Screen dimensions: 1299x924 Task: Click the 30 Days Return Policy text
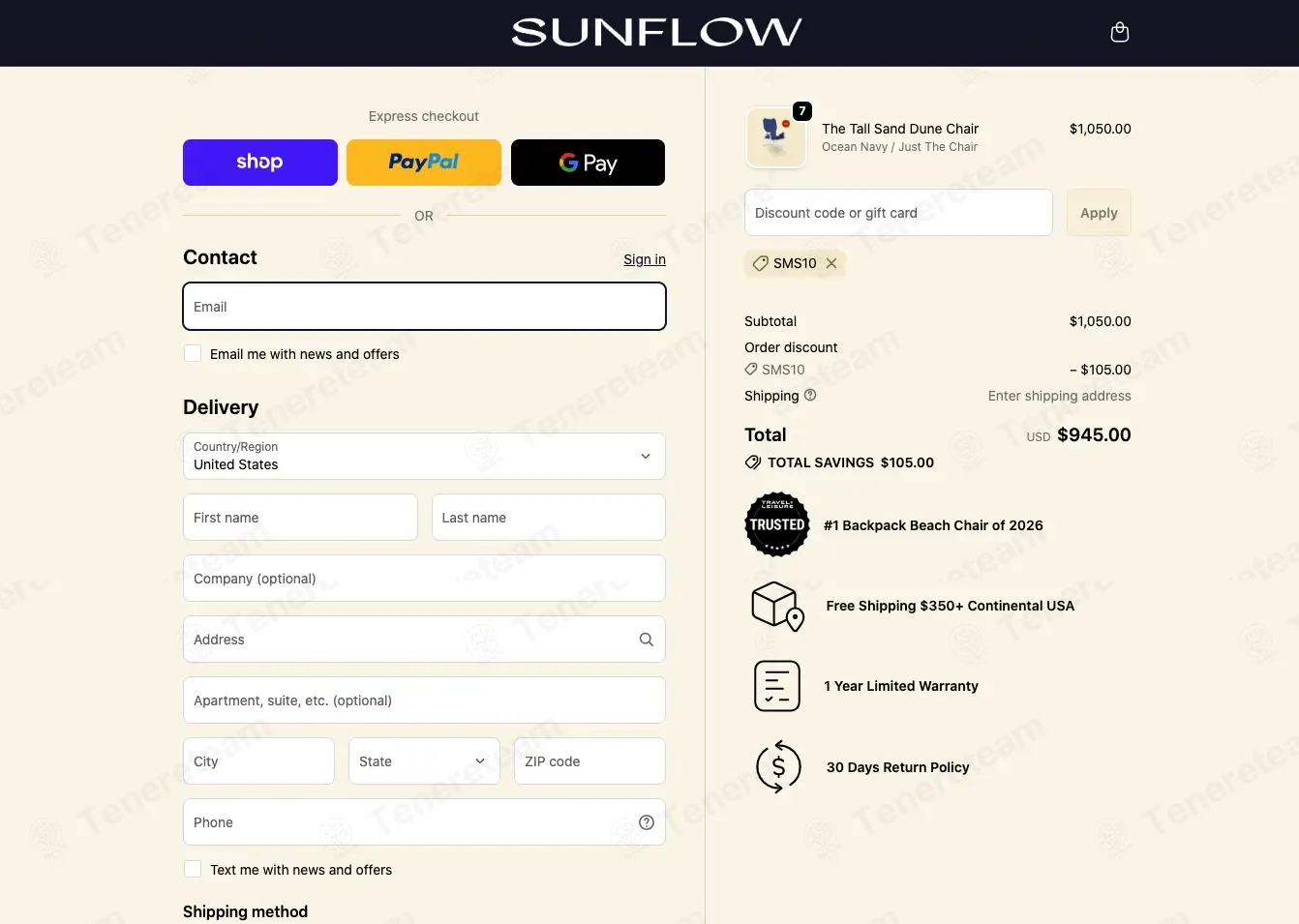pyautogui.click(x=897, y=767)
